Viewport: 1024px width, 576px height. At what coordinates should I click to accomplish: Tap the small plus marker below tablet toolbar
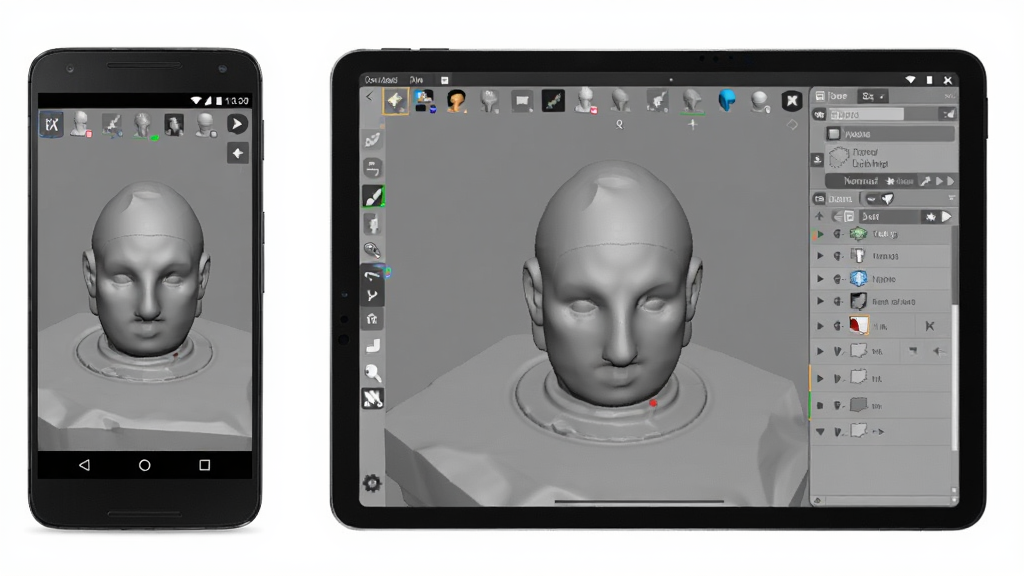click(692, 123)
